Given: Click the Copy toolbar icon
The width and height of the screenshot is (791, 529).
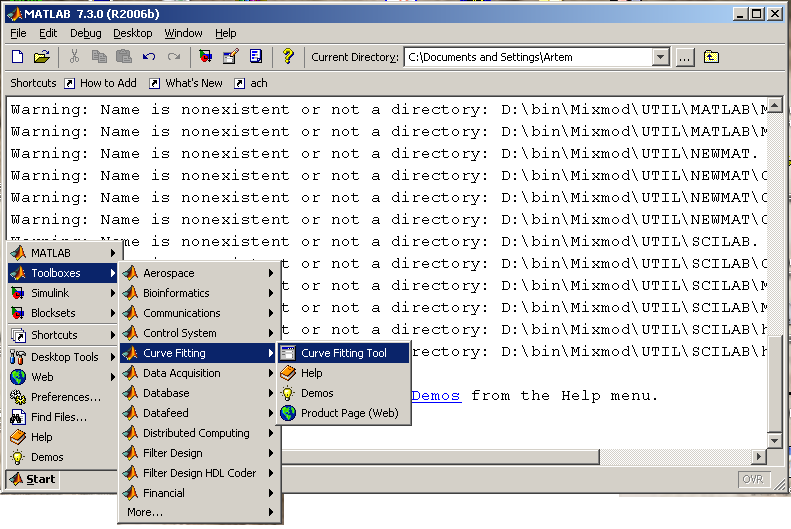Looking at the screenshot, I should 99,57.
